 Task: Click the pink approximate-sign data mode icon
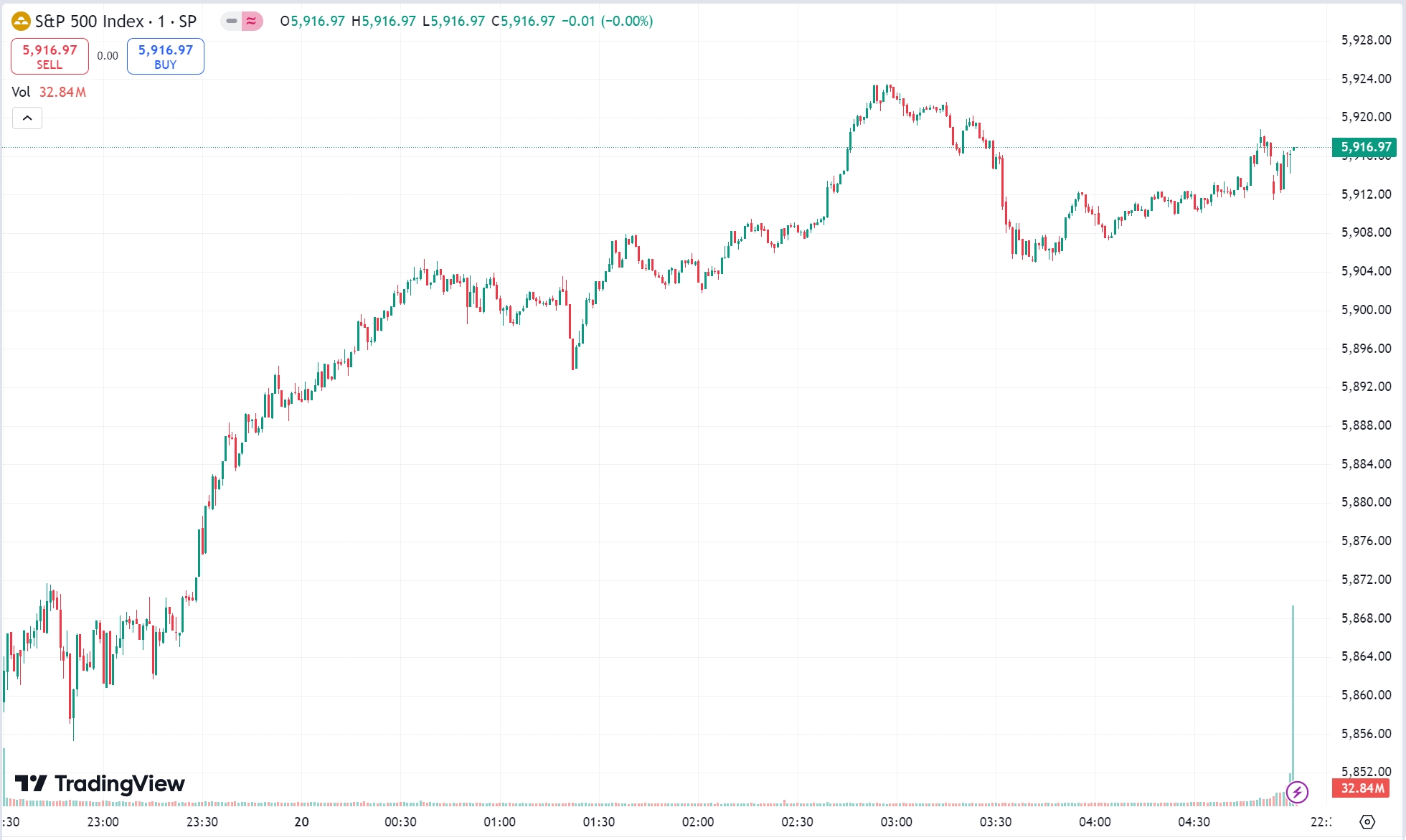tap(252, 22)
